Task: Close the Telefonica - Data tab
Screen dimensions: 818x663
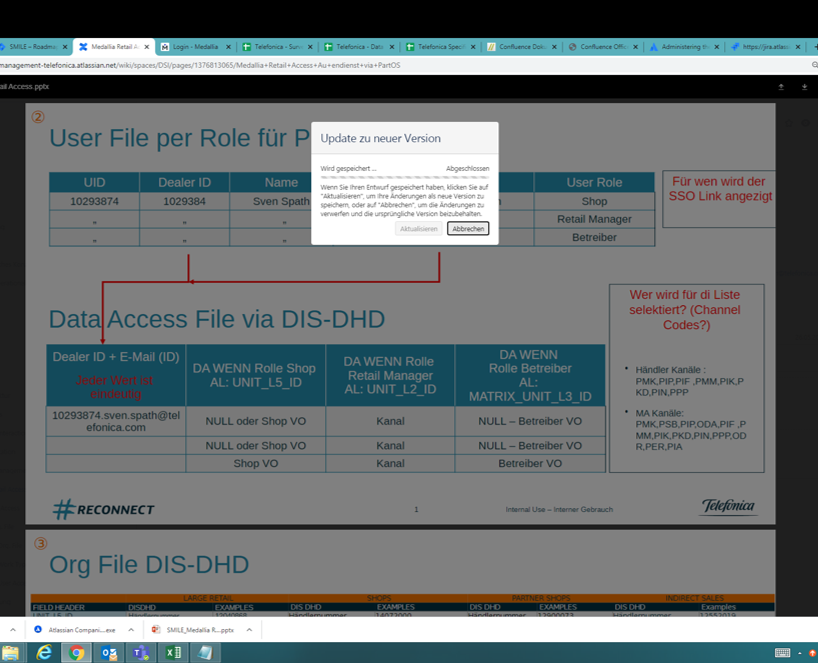Action: (x=392, y=47)
